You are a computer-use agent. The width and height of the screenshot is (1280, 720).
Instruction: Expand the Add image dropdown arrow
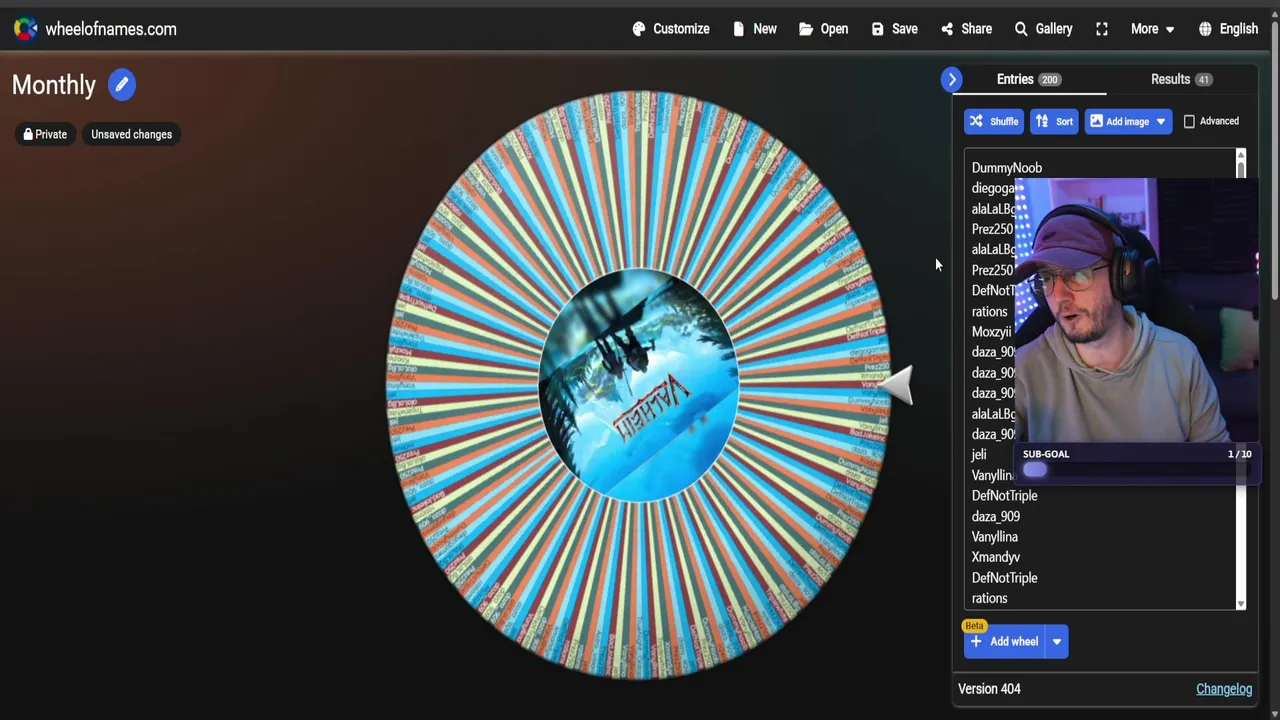(x=1161, y=121)
